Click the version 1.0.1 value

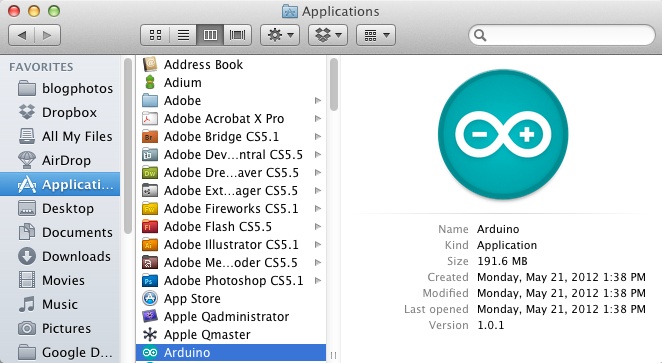[491, 325]
